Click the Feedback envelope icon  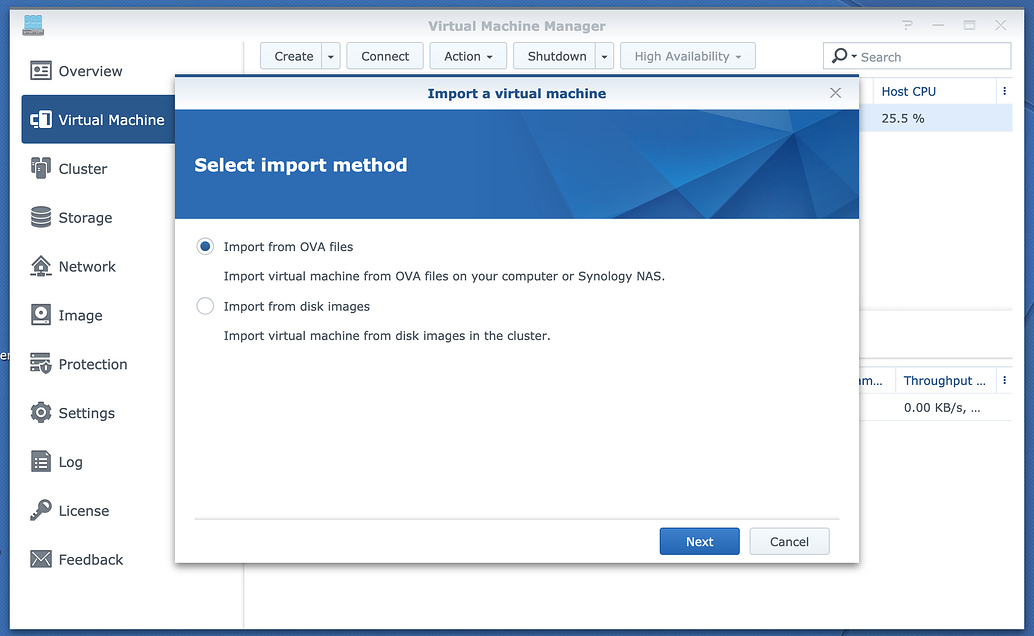tap(41, 560)
